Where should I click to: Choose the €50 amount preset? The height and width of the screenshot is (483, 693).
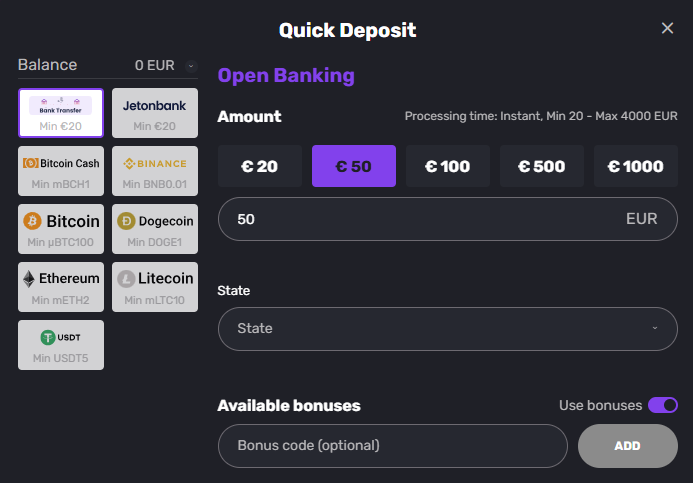pos(354,166)
